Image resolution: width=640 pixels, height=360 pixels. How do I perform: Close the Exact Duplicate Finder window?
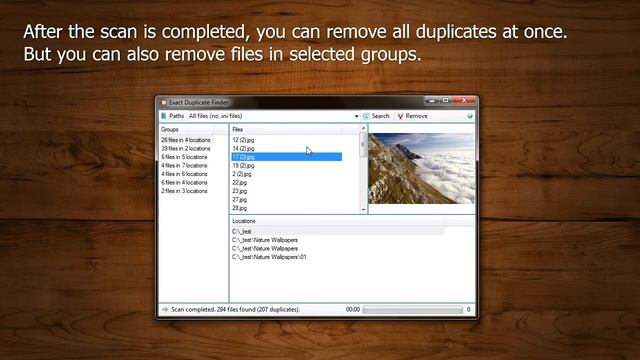[x=464, y=100]
